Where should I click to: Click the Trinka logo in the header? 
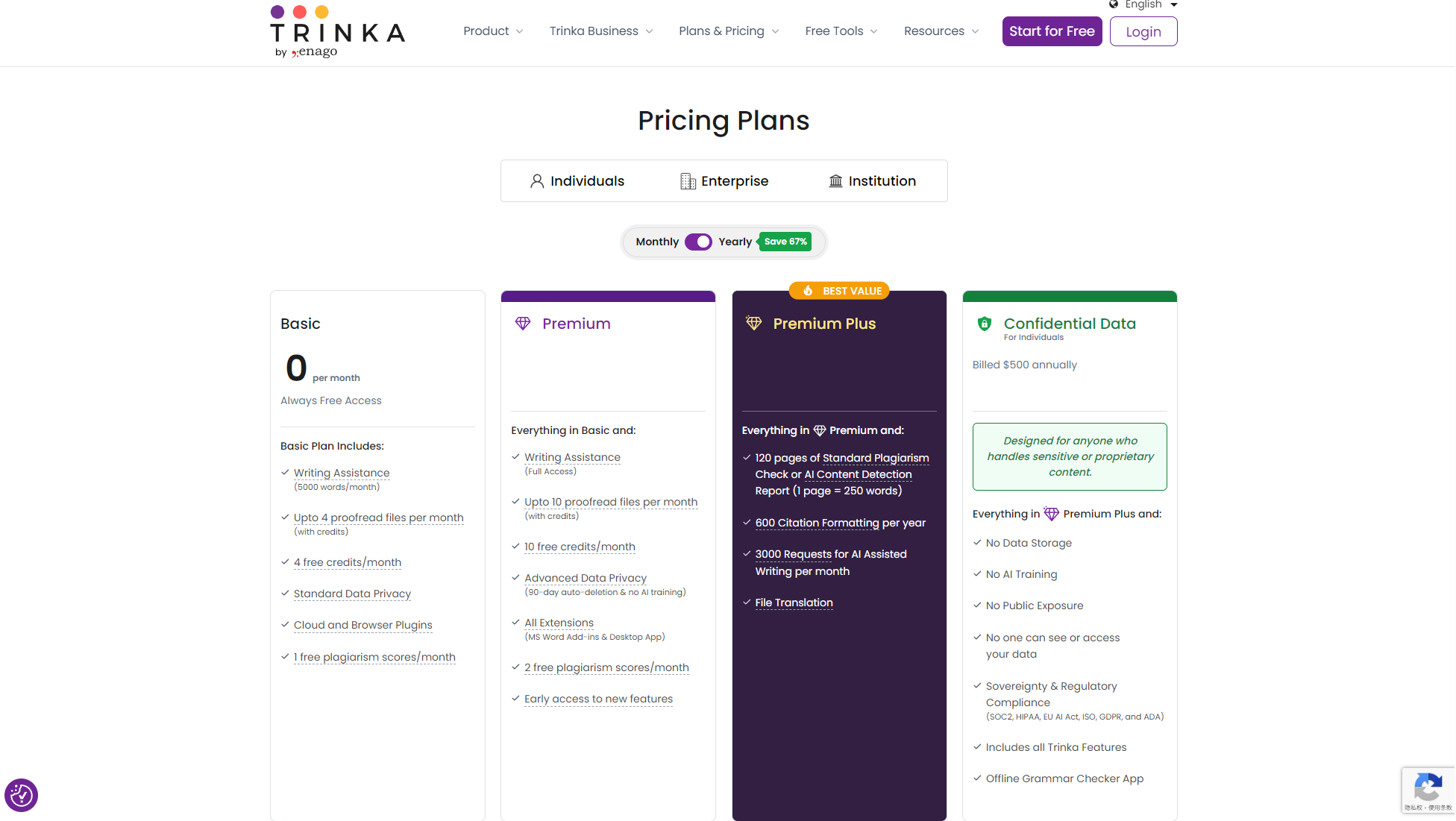337,32
